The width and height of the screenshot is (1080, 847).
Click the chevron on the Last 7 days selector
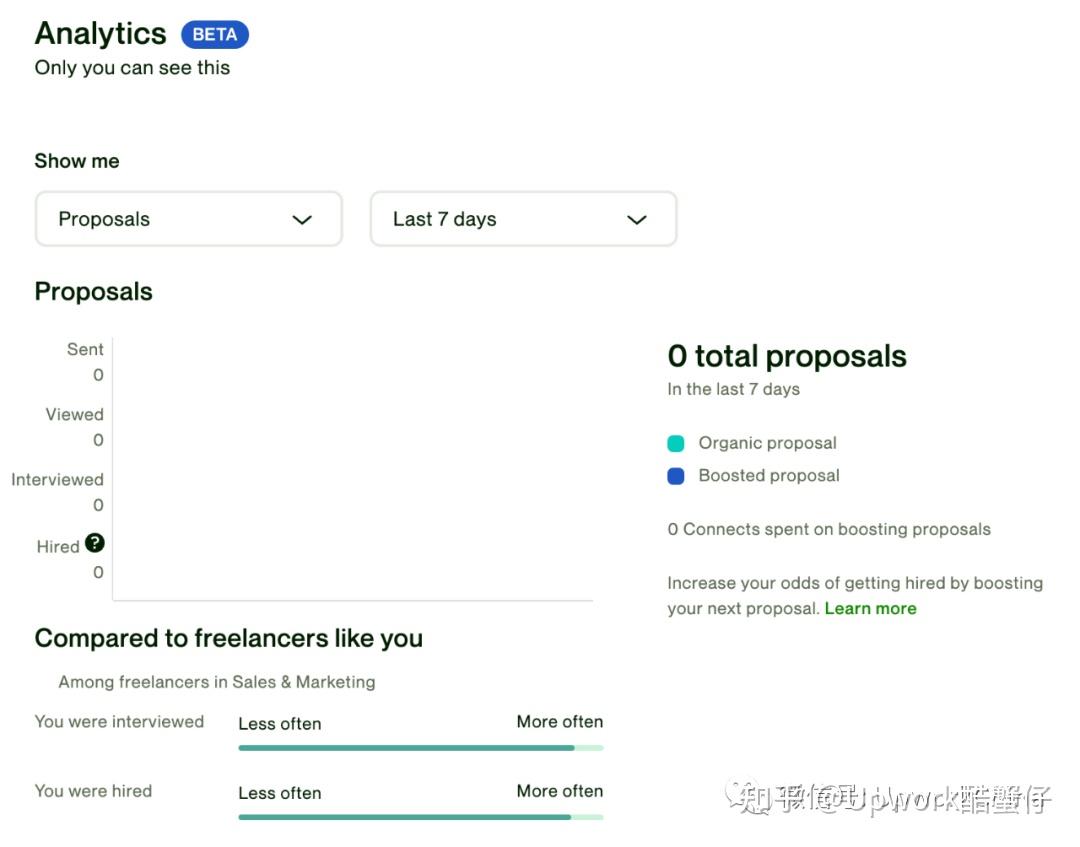click(637, 219)
